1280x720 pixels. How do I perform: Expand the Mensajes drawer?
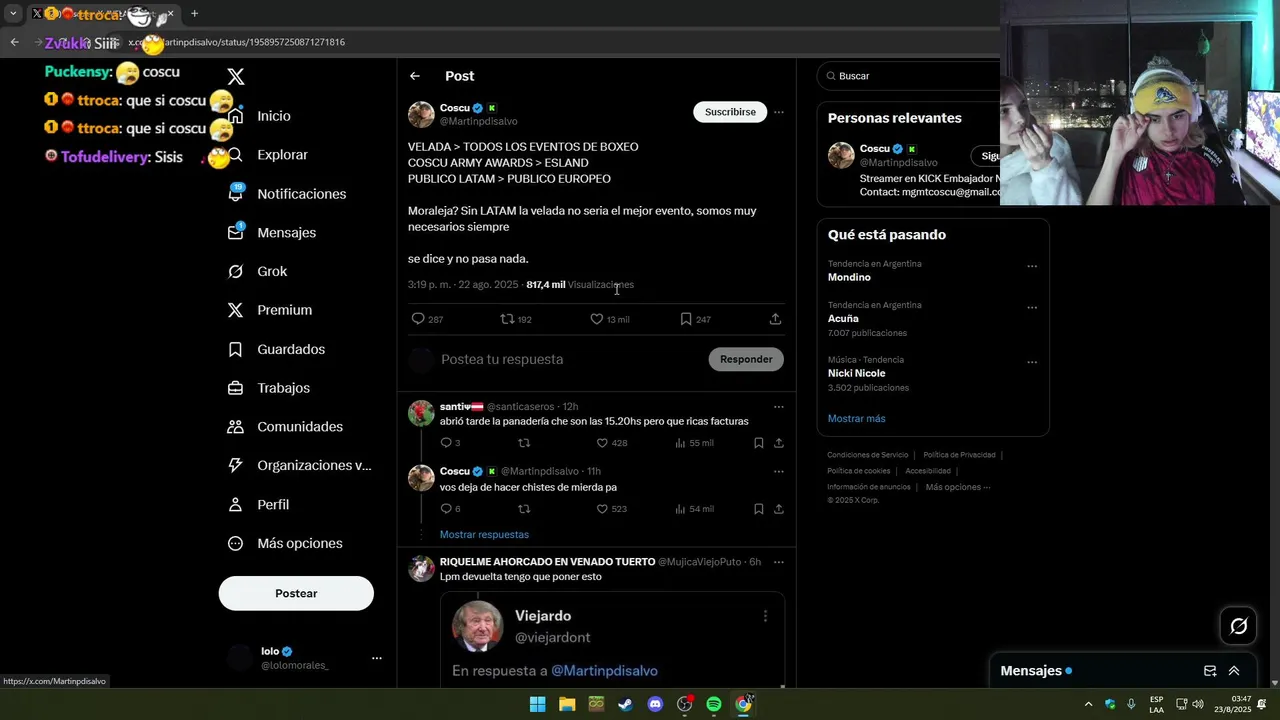point(1234,671)
